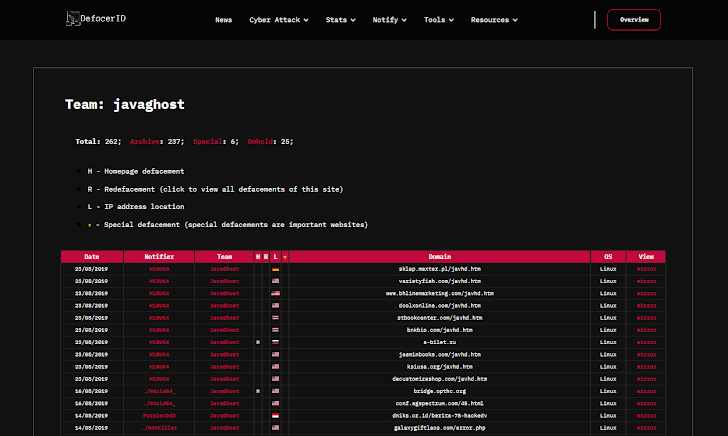Screen dimensions: 728x436
Task: Select the domain doolxonline.com/javhd.htm
Action: 440,306
